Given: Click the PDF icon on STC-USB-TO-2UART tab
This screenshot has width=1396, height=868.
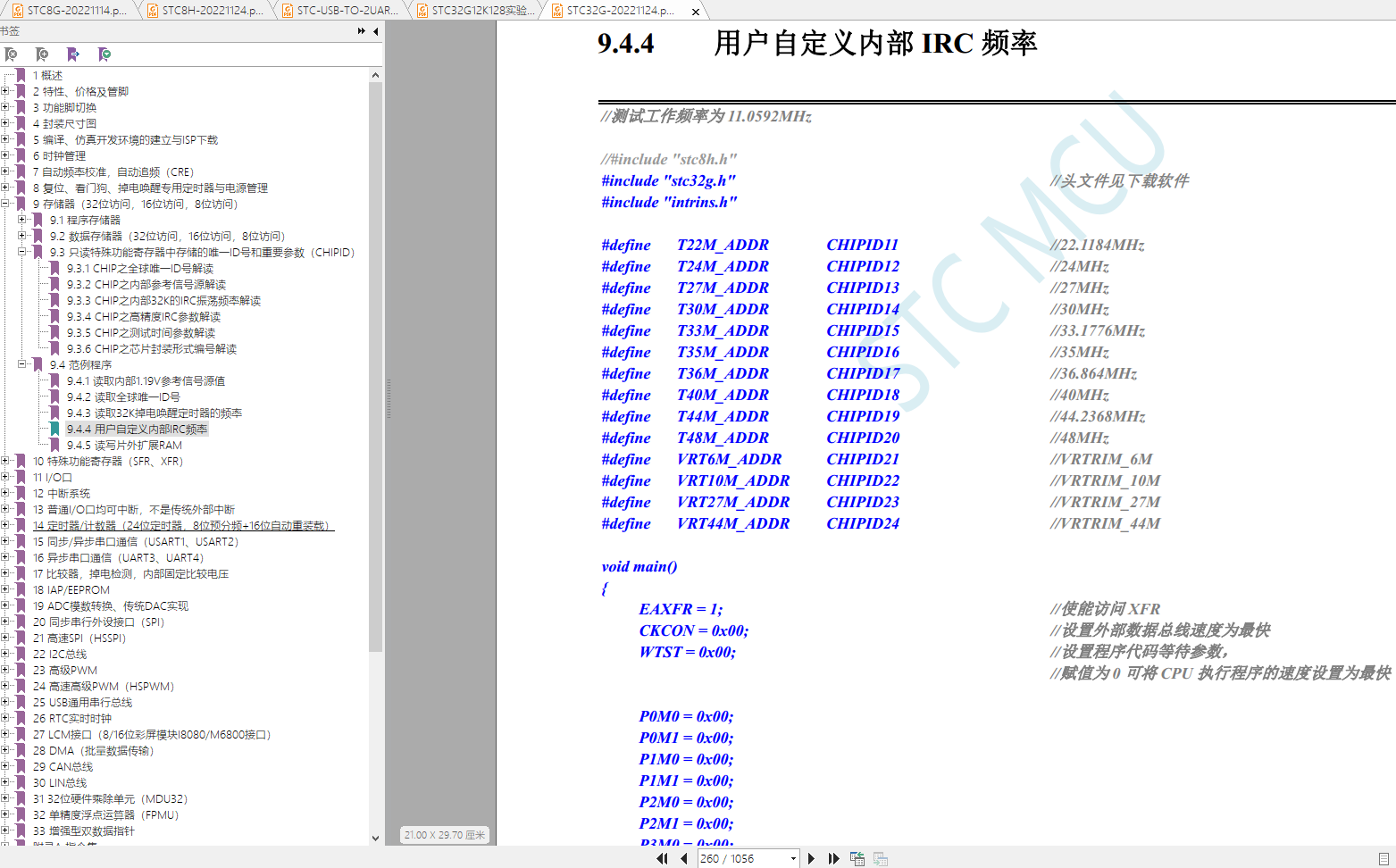Looking at the screenshot, I should [x=288, y=11].
